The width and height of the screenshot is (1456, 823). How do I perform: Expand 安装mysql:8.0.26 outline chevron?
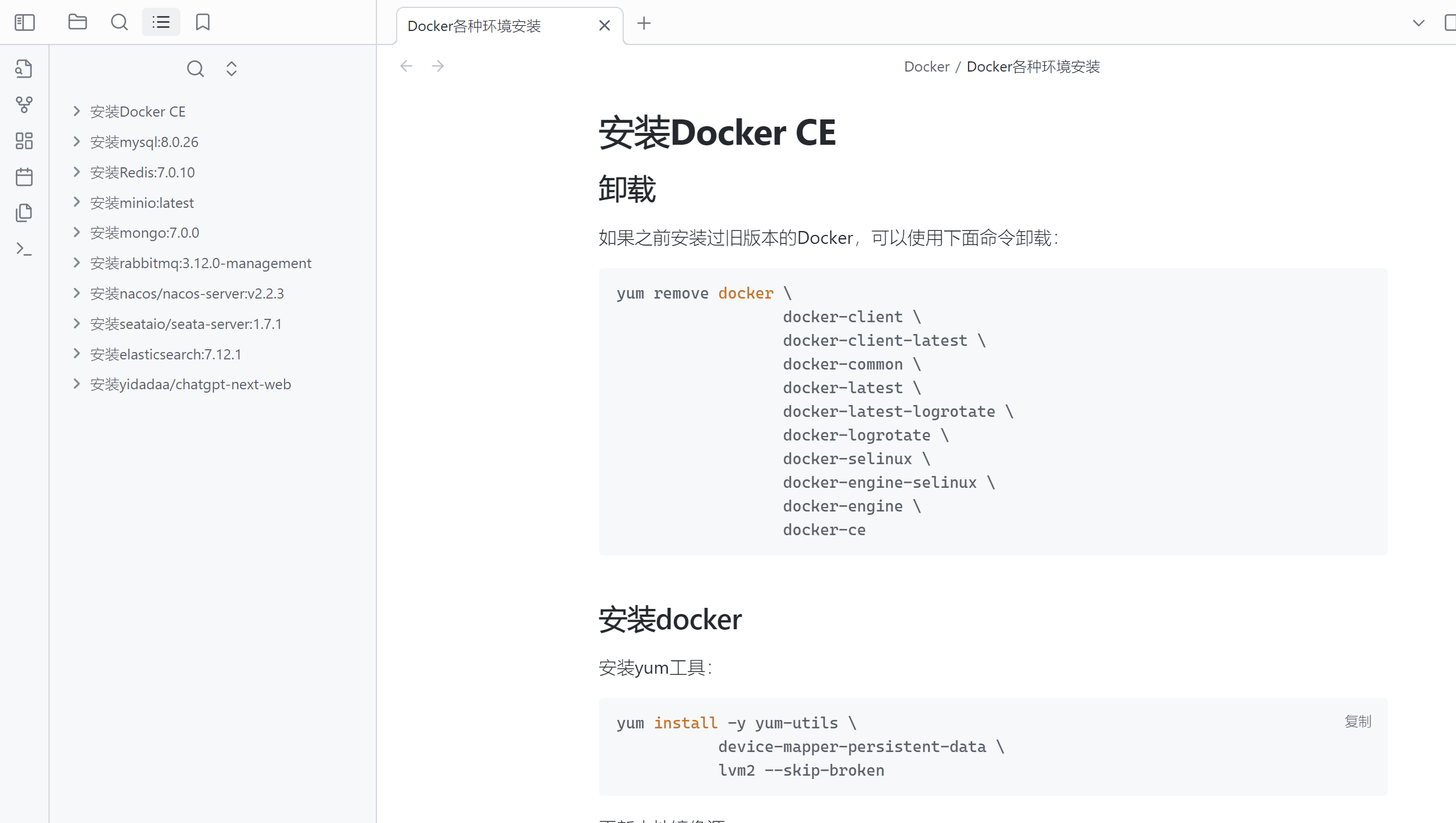coord(77,142)
